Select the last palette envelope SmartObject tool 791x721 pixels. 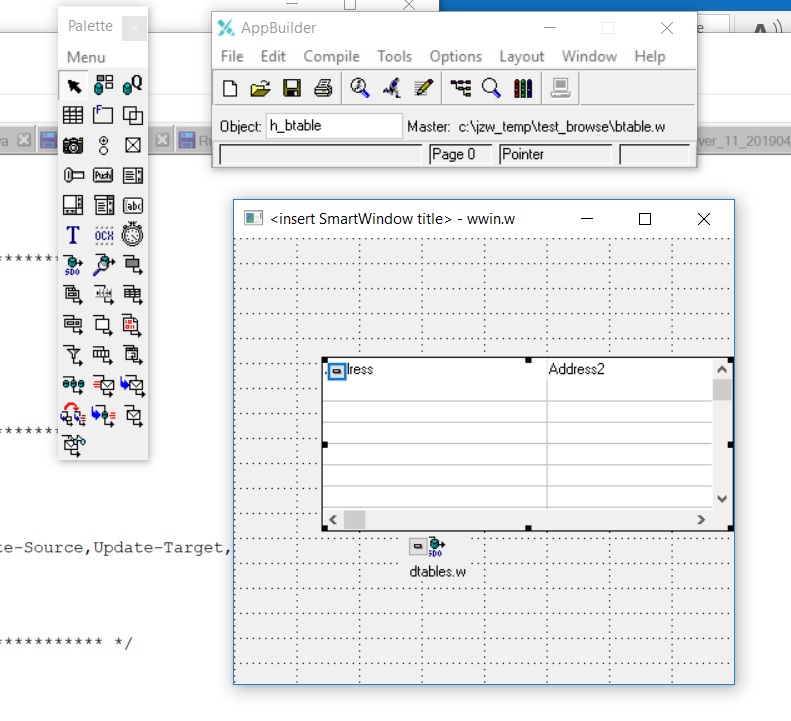74,445
